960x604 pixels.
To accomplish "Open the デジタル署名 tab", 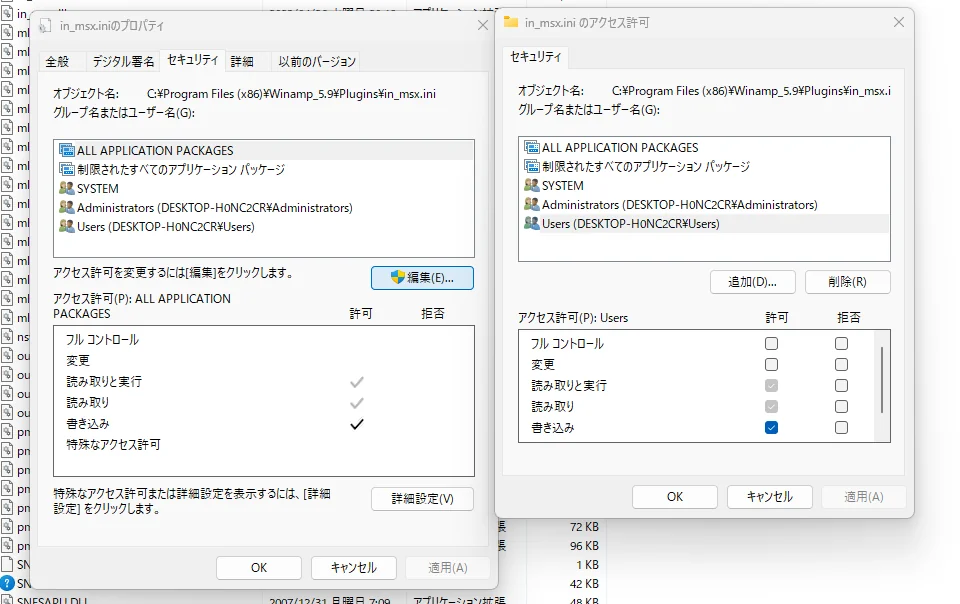I will pyautogui.click(x=123, y=61).
